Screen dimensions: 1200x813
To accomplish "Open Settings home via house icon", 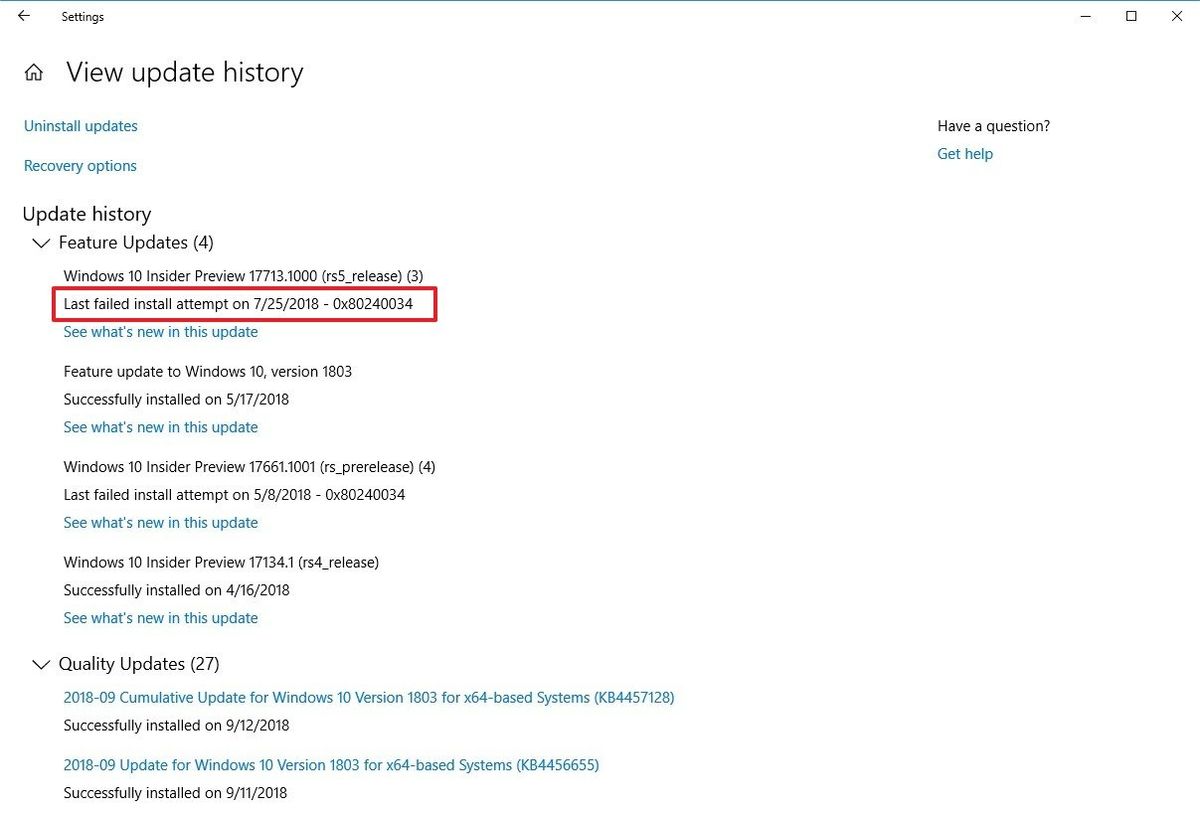I will click(x=34, y=73).
